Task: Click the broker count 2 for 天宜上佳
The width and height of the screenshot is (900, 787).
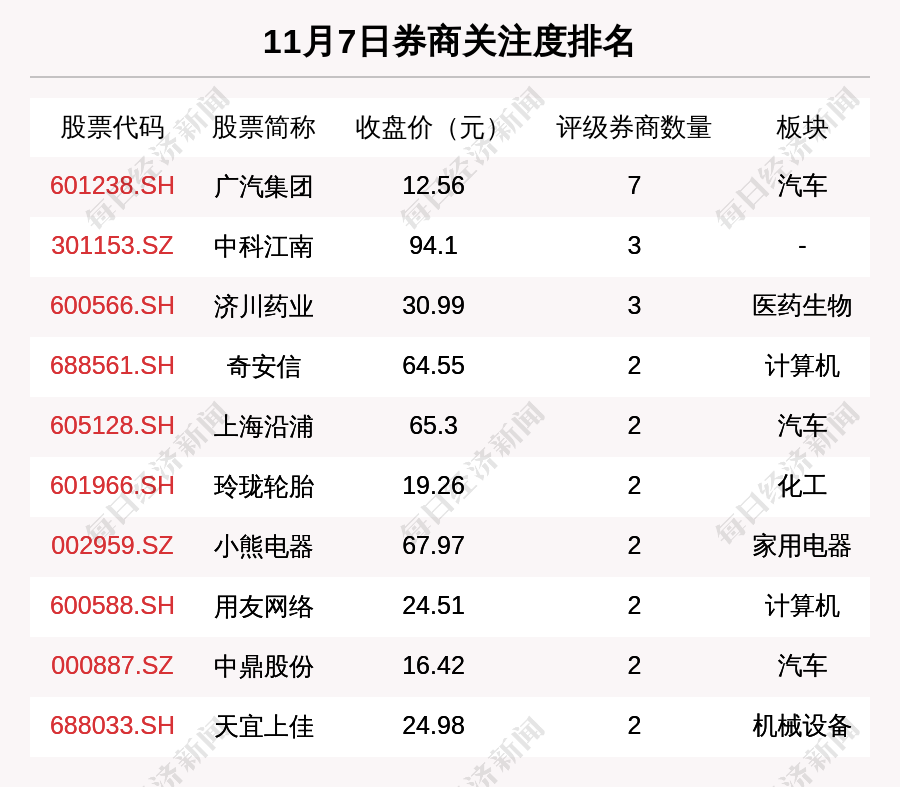Action: tap(634, 726)
